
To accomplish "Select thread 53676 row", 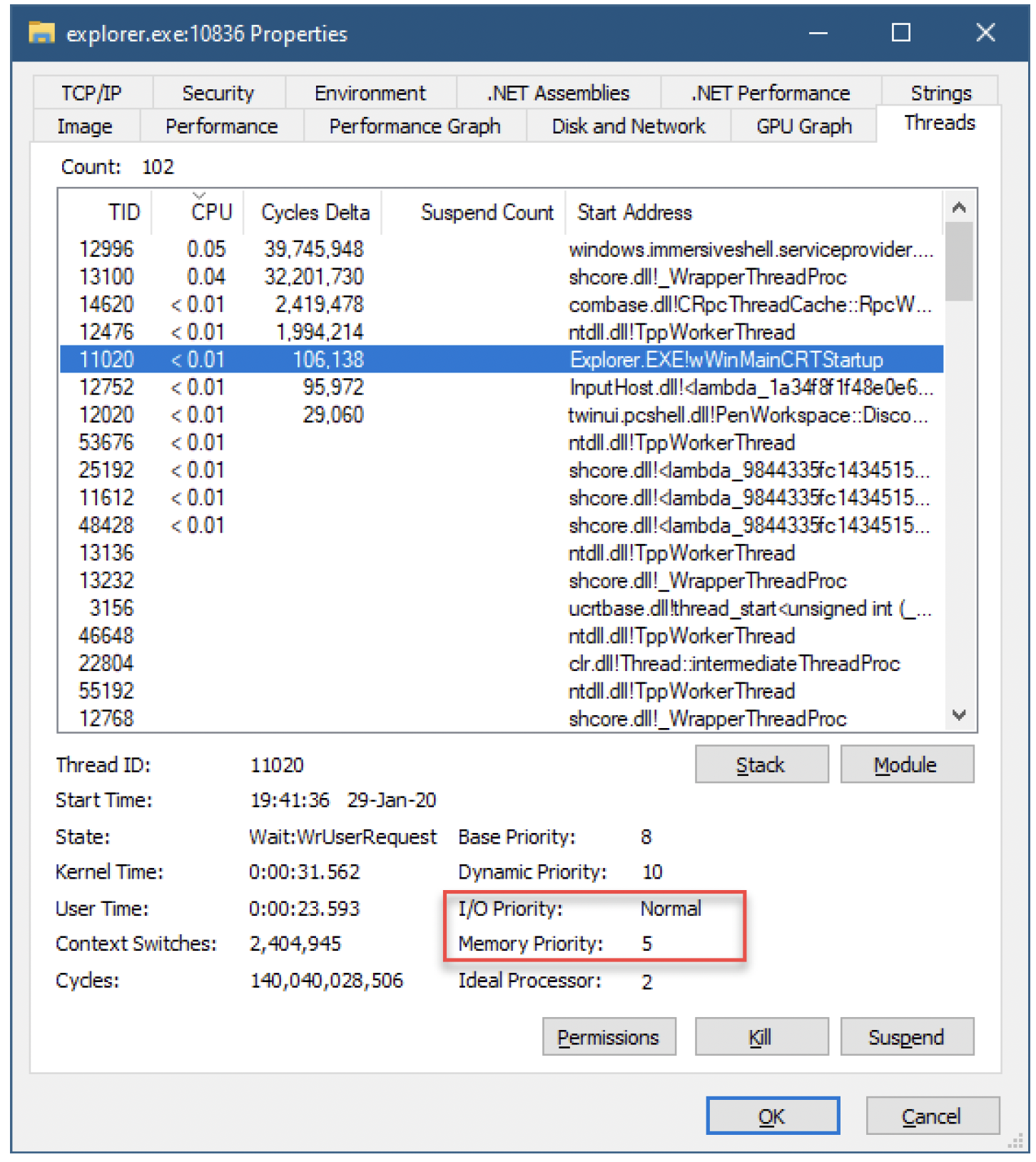I will [x=502, y=443].
